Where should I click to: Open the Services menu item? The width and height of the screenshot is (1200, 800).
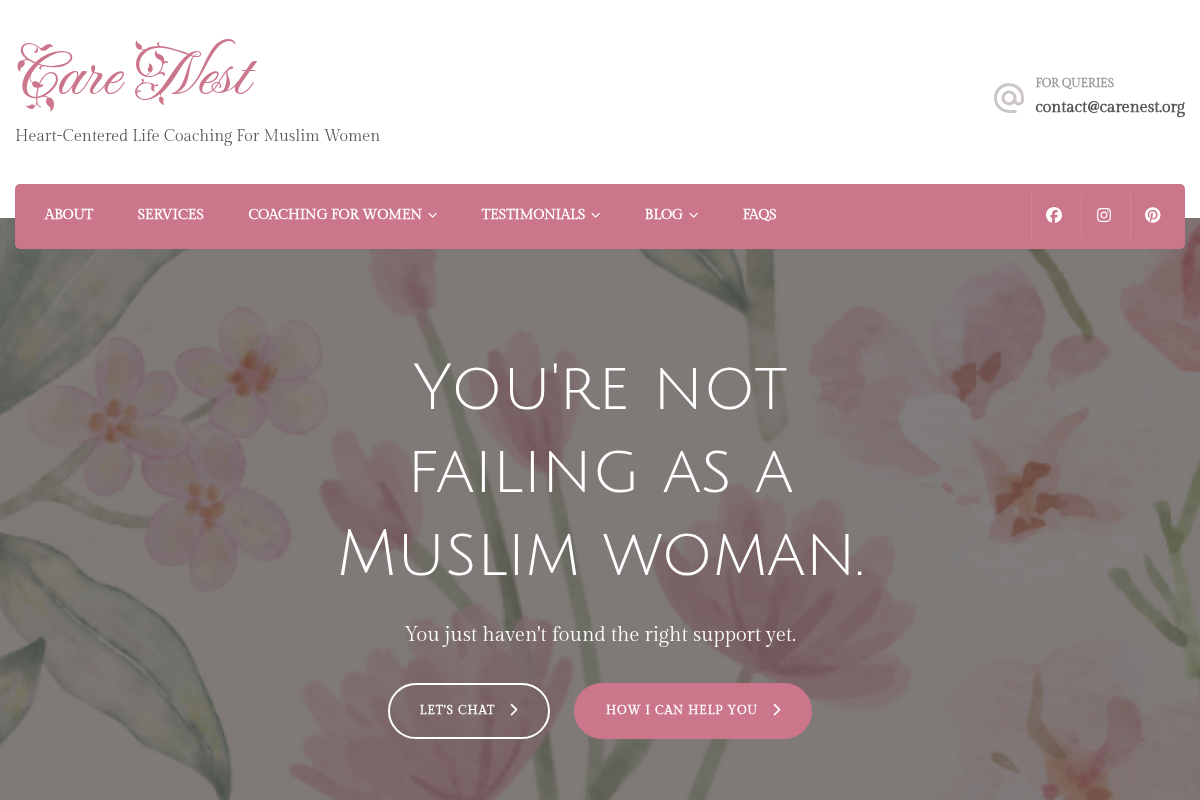171,215
